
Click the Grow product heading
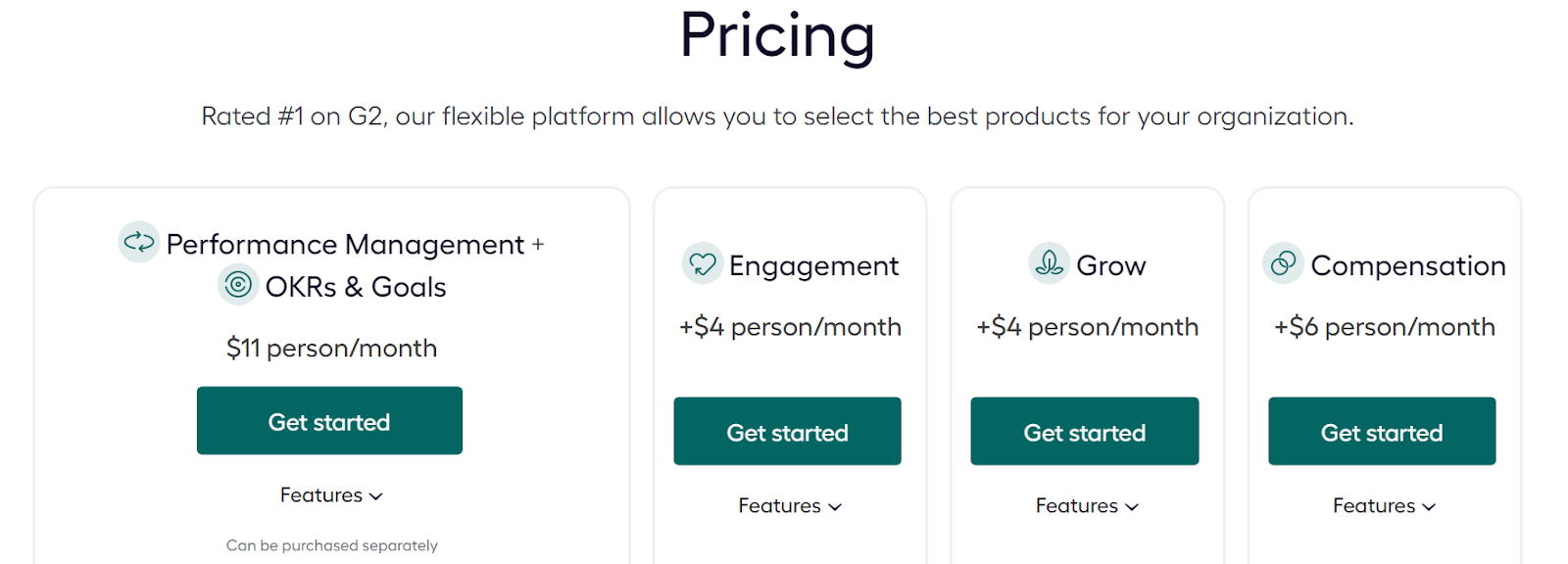click(x=1111, y=266)
